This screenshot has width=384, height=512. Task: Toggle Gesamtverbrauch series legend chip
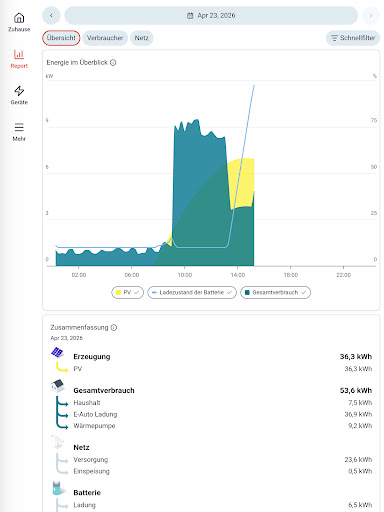pyautogui.click(x=275, y=292)
